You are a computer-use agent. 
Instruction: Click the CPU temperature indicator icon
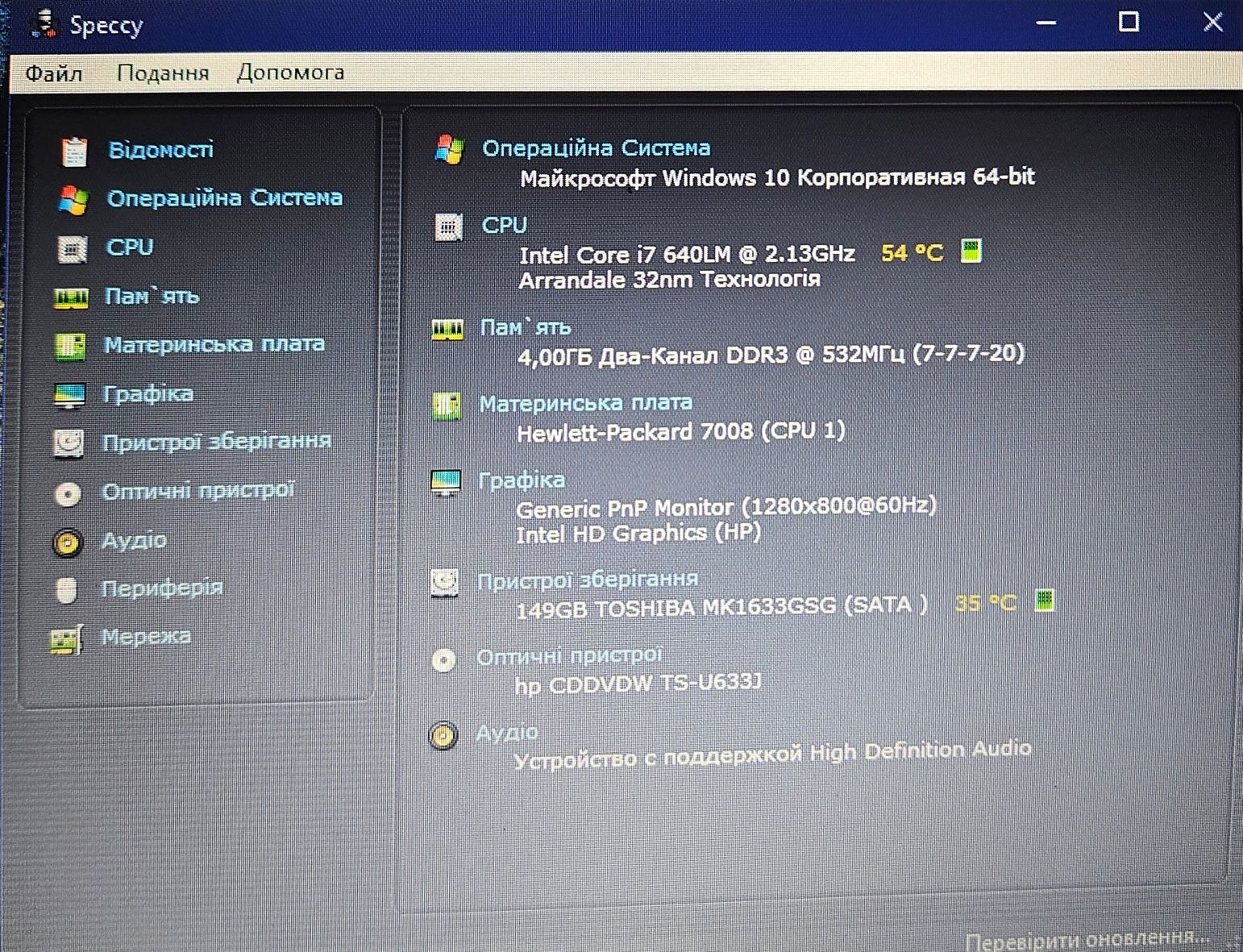point(971,251)
